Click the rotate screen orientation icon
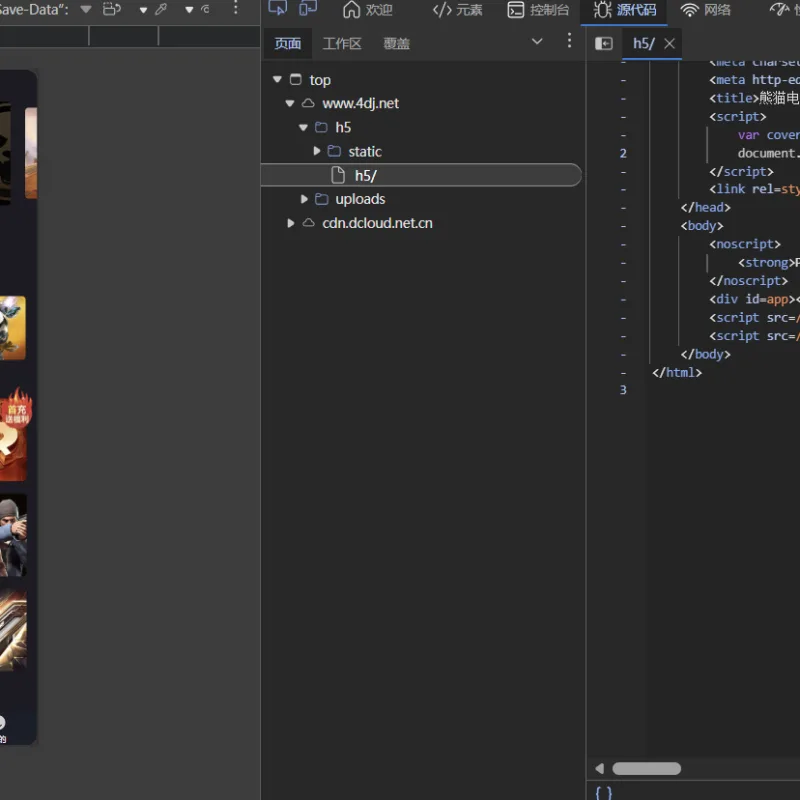Viewport: 800px width, 800px height. (x=112, y=9)
